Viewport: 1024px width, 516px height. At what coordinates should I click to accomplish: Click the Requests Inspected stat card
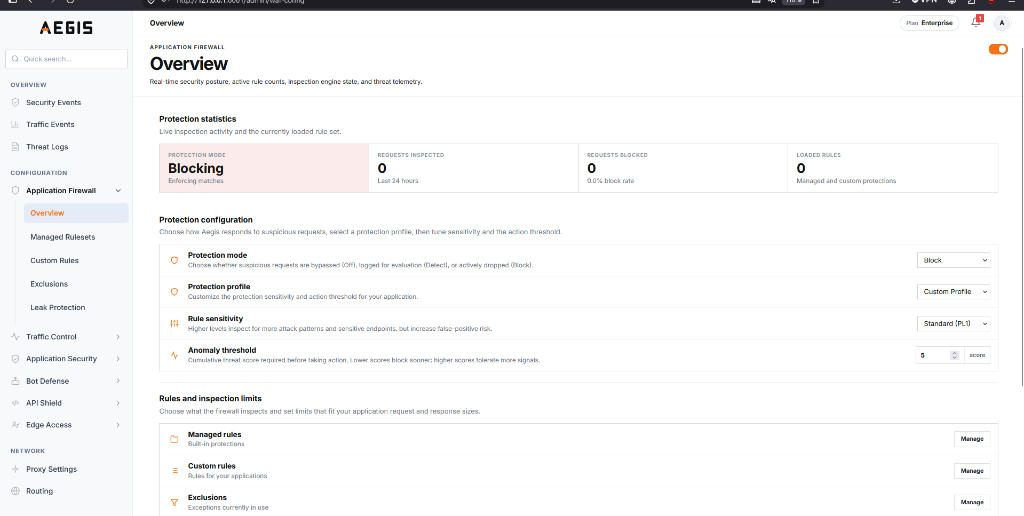[x=473, y=168]
